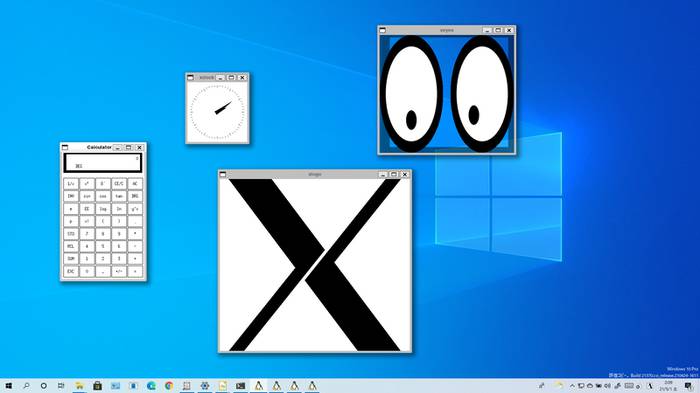Open the taskbar clock and date
This screenshot has width=700, height=393.
coord(668,386)
